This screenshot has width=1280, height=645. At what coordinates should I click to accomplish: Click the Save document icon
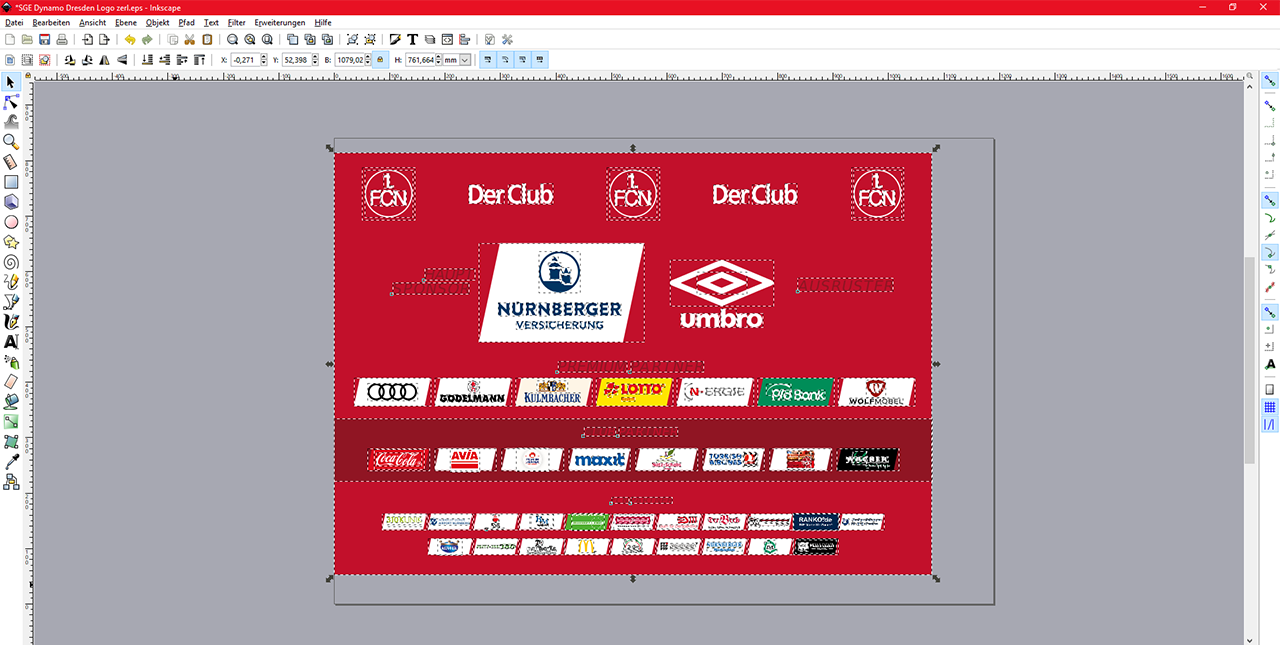pos(44,40)
